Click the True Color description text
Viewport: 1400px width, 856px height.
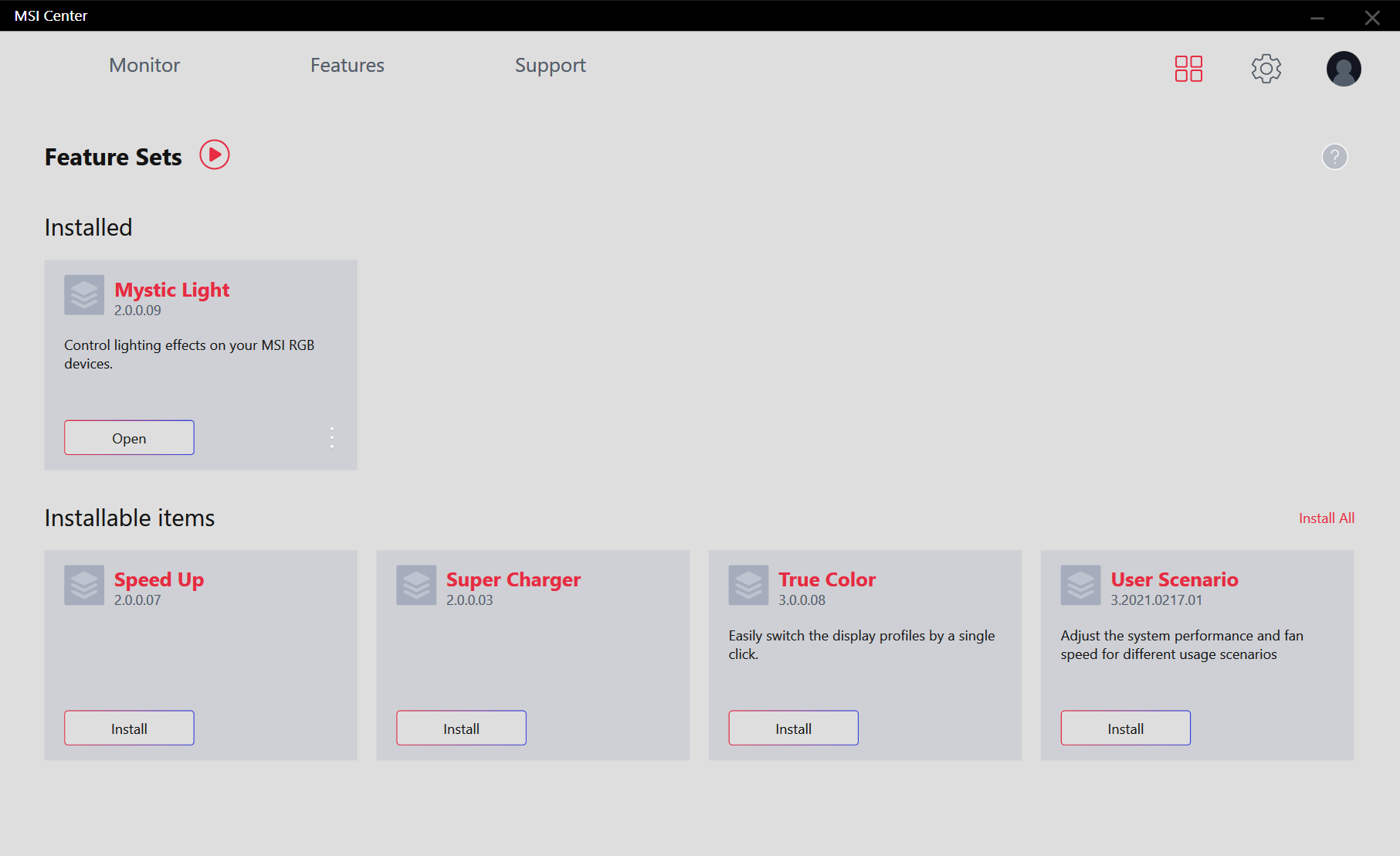tap(862, 644)
